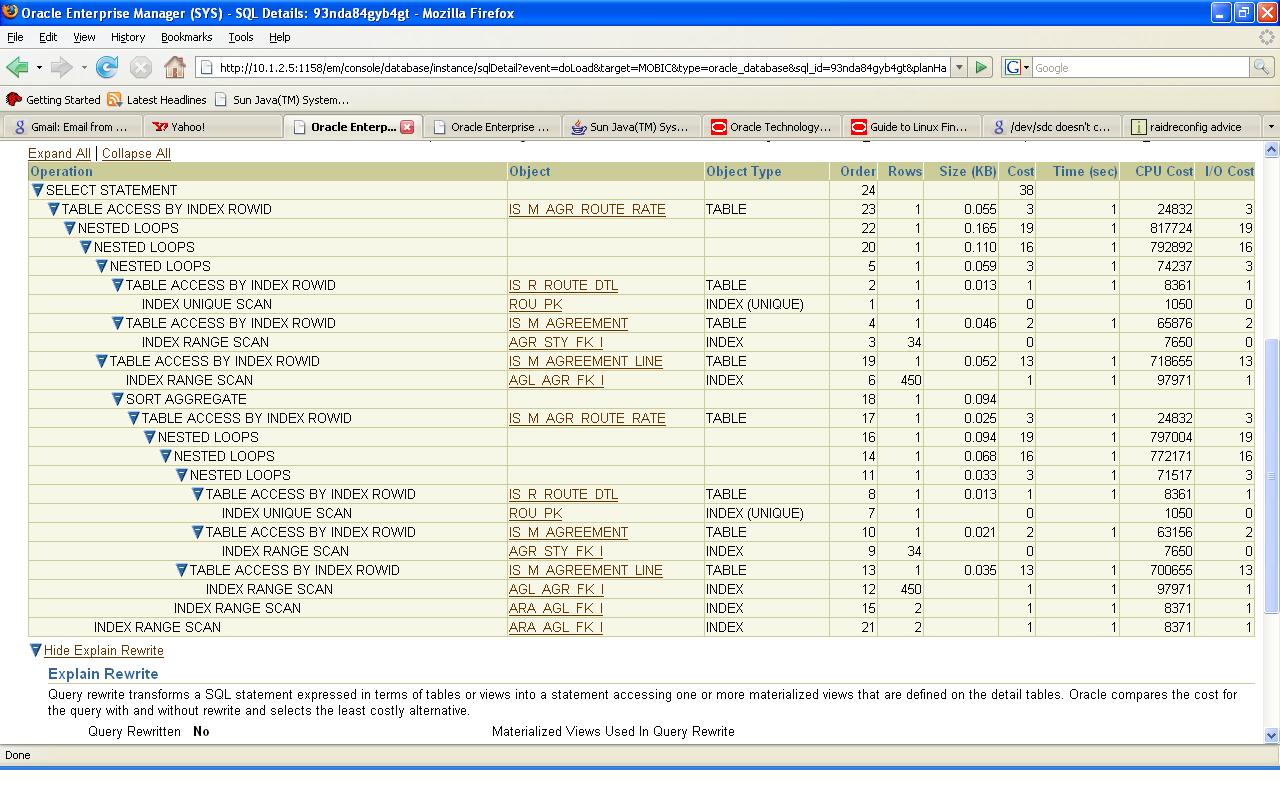
Task: Open the Sun Java(TM) System bookmark
Action: coord(282,100)
